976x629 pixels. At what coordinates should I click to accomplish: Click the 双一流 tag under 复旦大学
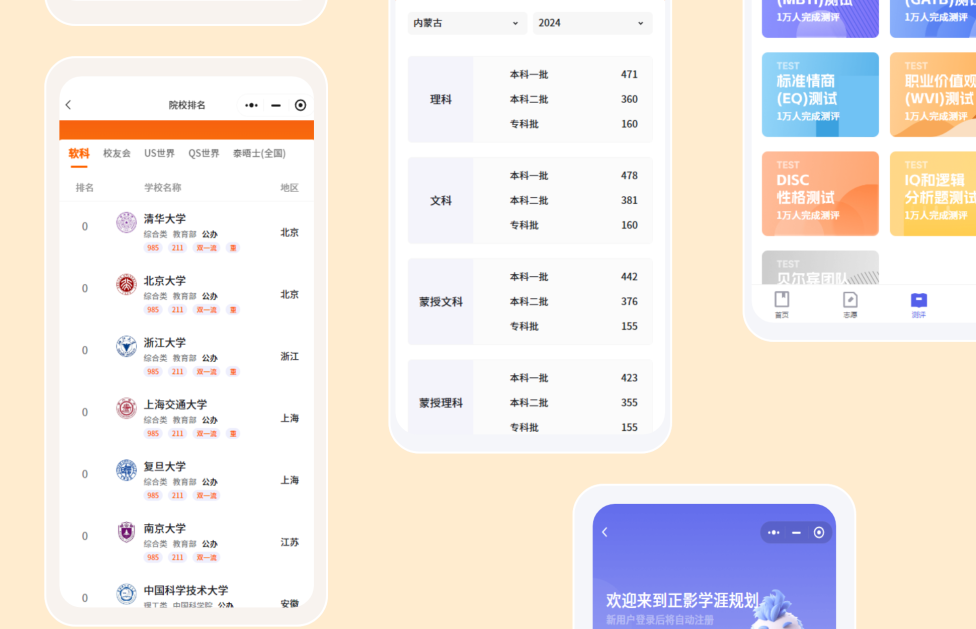point(207,496)
